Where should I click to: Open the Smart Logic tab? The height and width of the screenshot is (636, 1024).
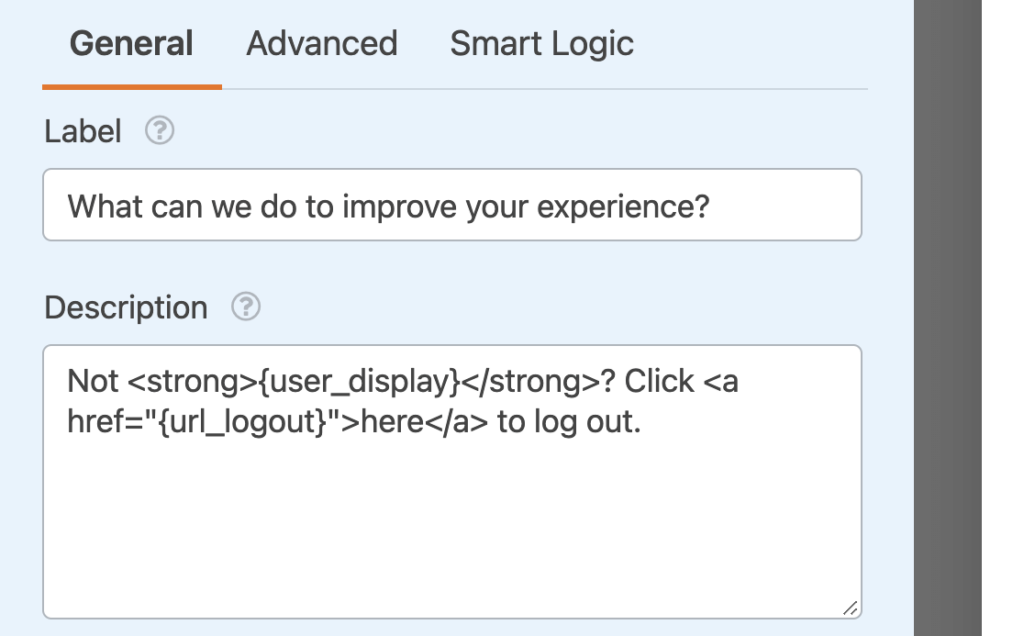pyautogui.click(x=541, y=44)
